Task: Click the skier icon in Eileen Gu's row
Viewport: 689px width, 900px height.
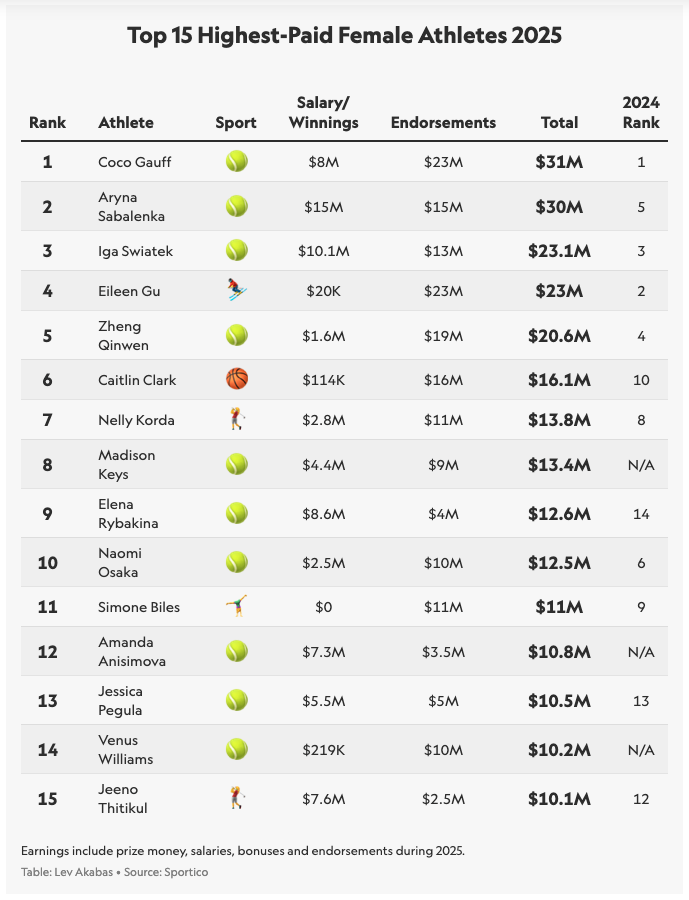Action: (236, 291)
